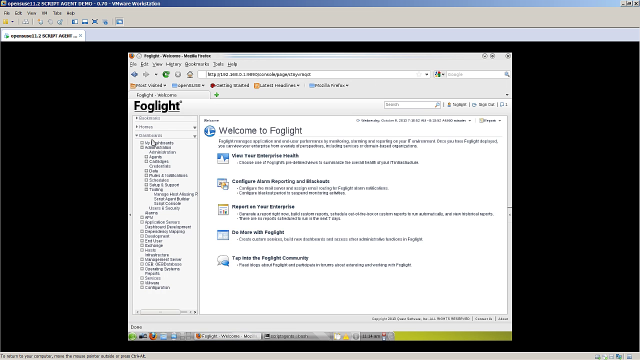Expand the Rules & Notifications tree node
The image size is (640, 360).
146,176
